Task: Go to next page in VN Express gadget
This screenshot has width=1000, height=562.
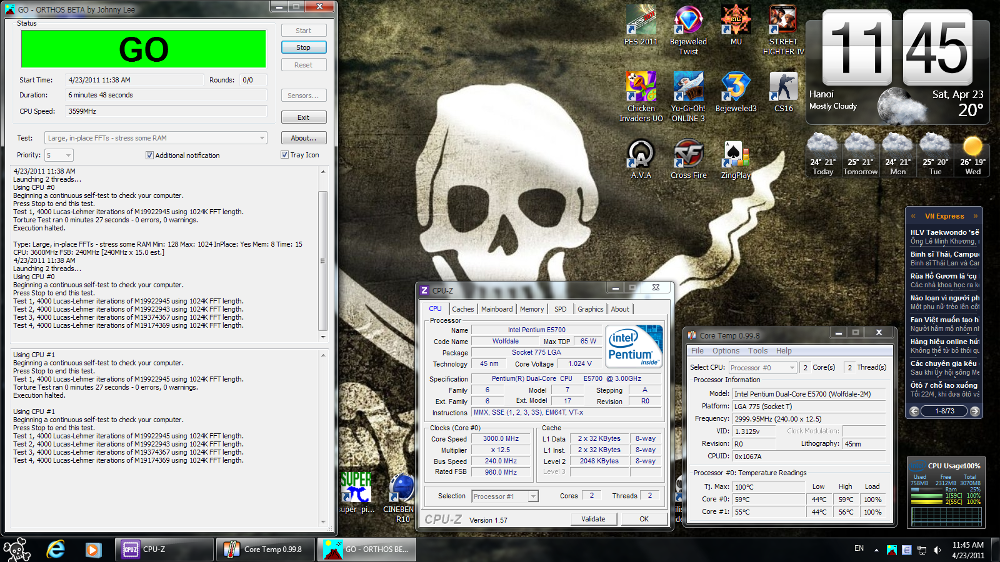Action: 974,411
